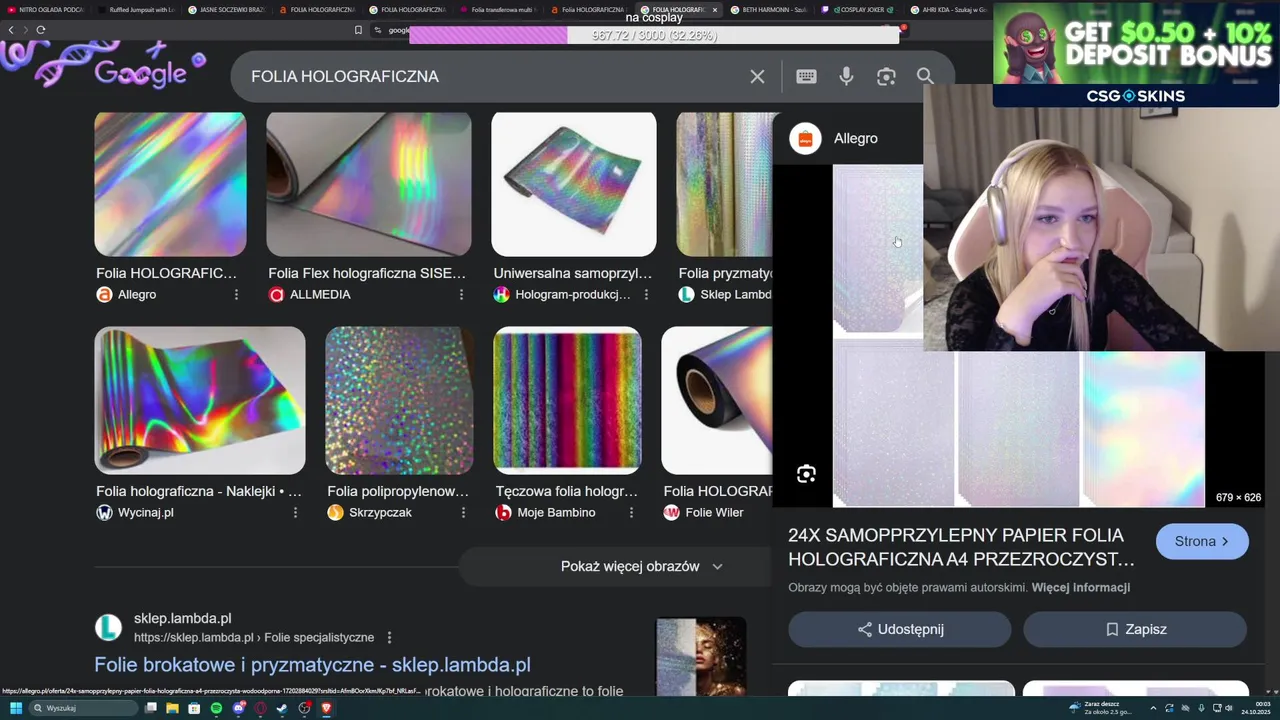Open Microsoft Store from taskbar
Image resolution: width=1280 pixels, height=720 pixels.
pos(194,708)
